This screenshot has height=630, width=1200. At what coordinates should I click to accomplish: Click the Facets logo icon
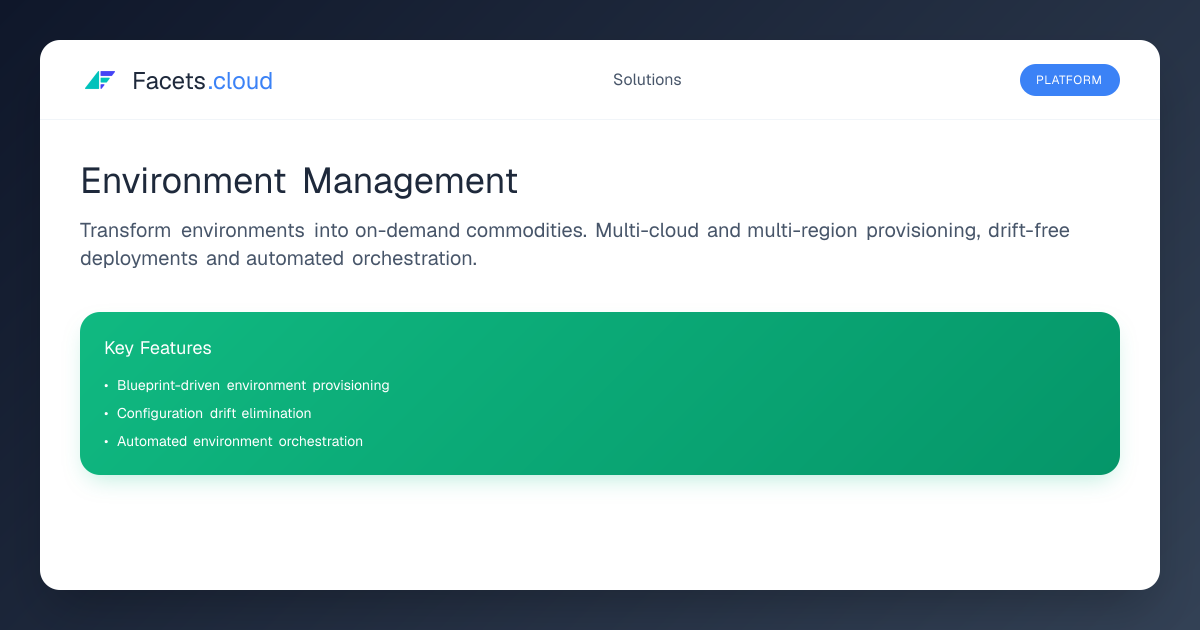[100, 80]
